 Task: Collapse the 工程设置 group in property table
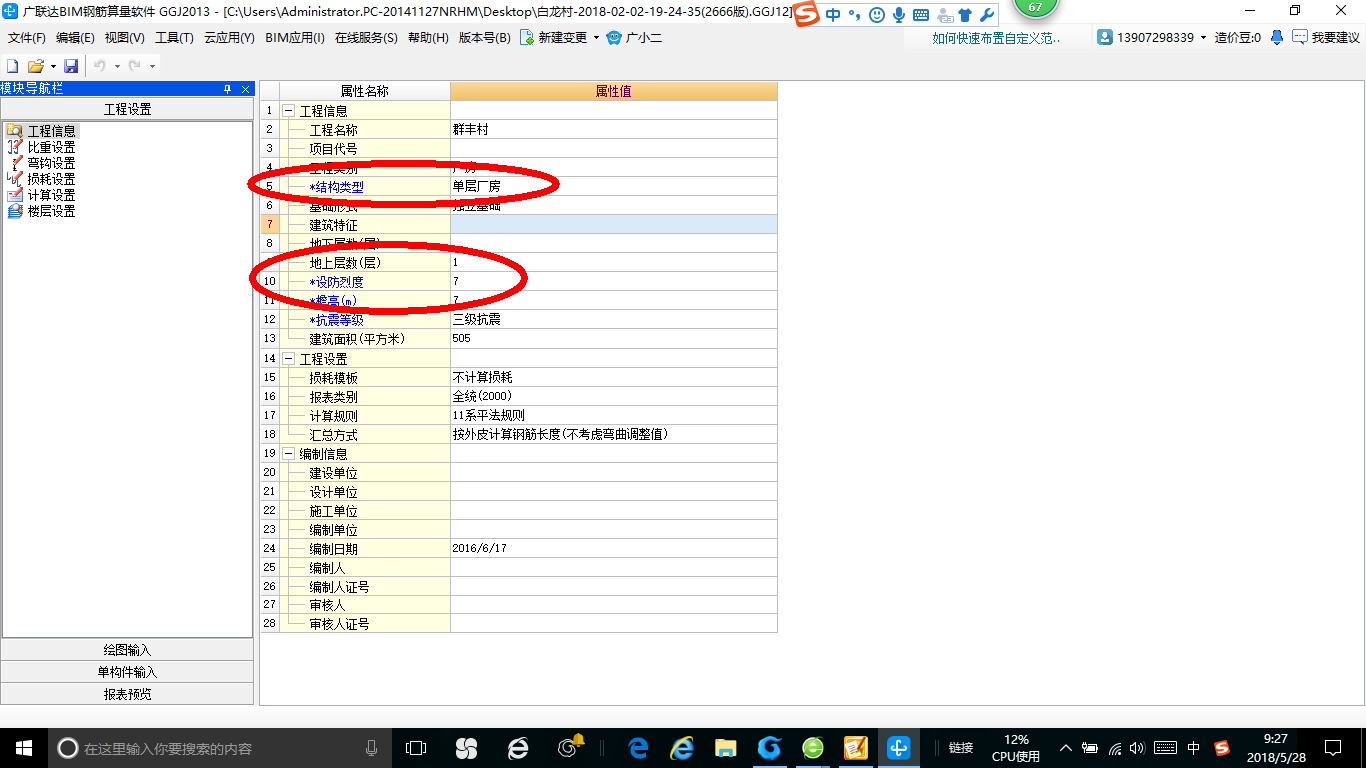[x=289, y=358]
